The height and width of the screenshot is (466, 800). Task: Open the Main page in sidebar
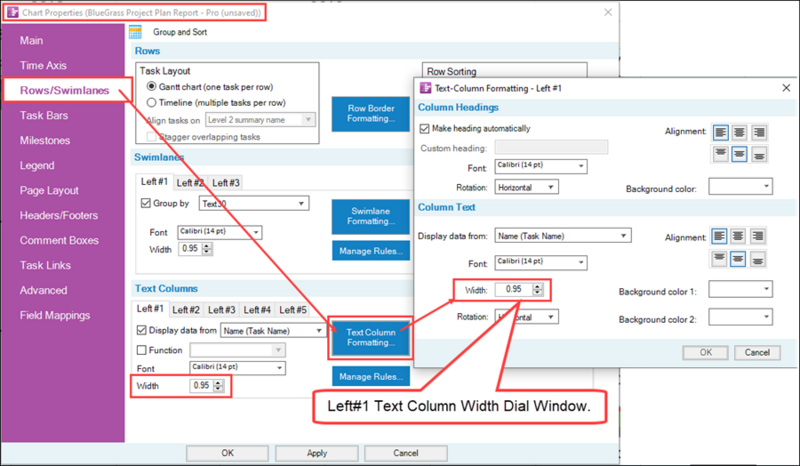(31, 40)
